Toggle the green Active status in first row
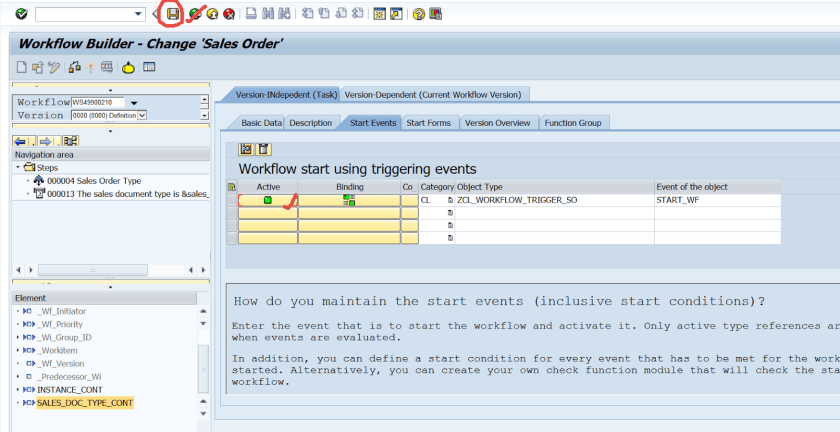This screenshot has width=840, height=432. coord(268,201)
